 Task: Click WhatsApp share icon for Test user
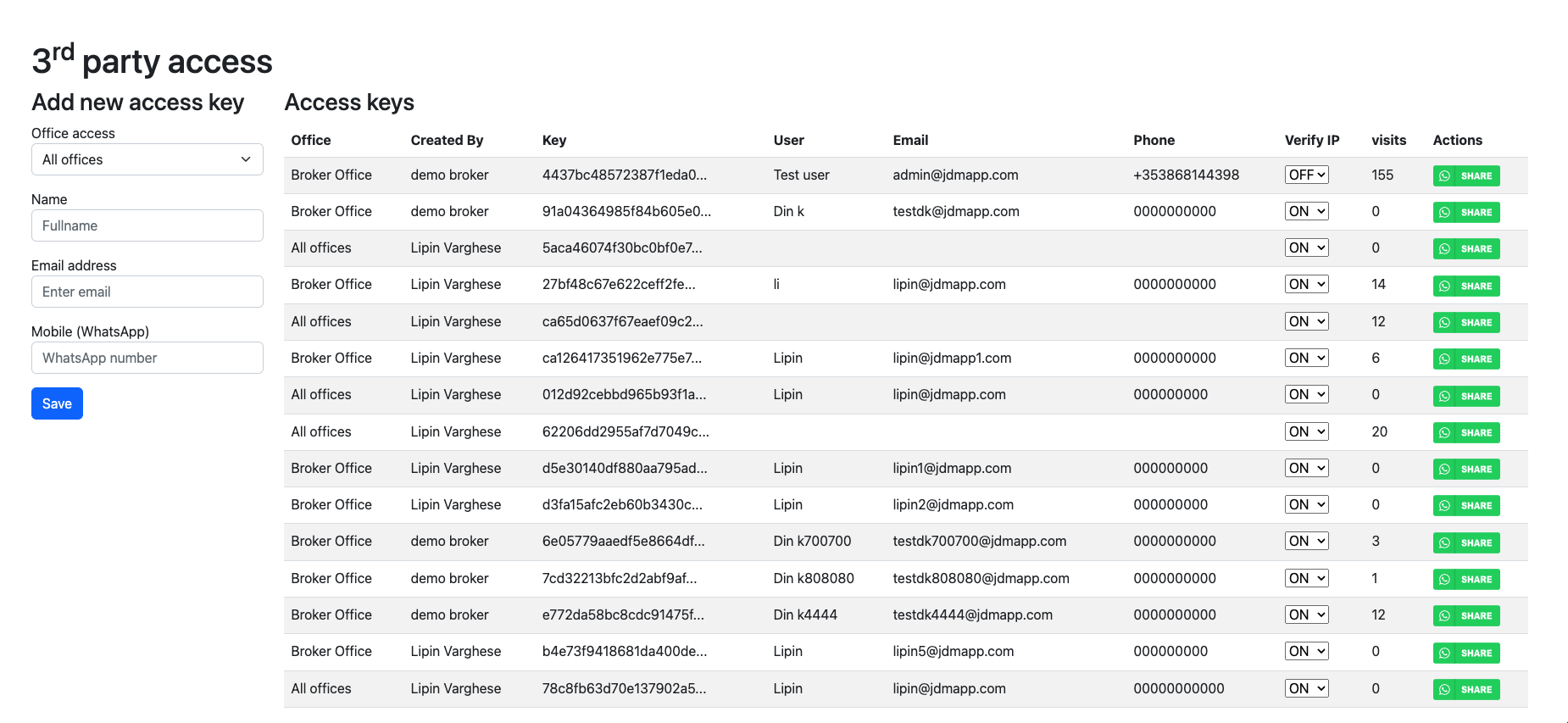(1465, 175)
